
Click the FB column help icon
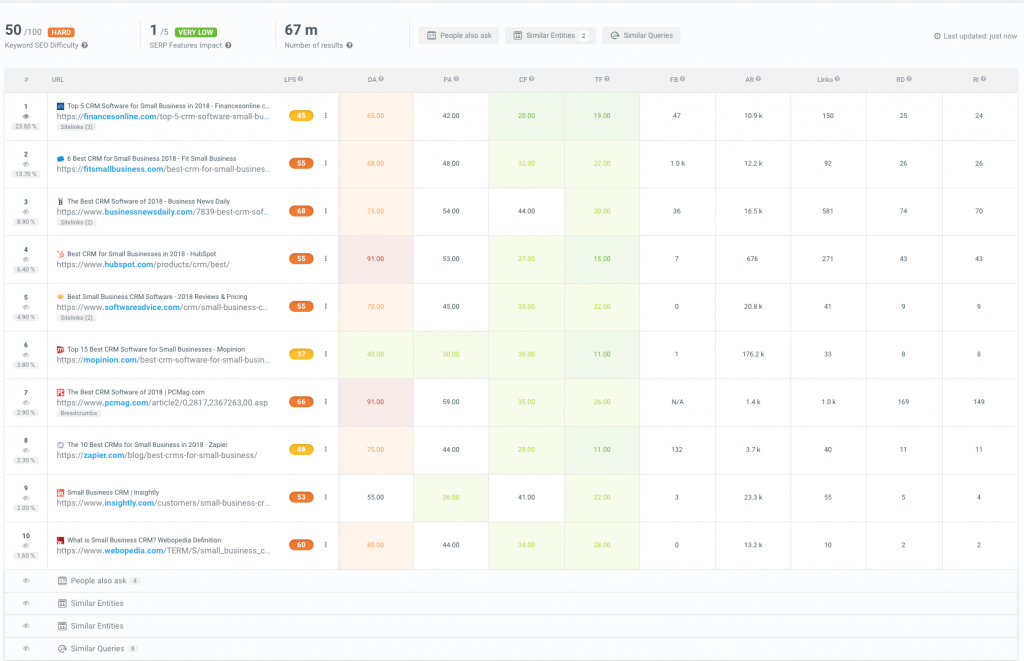(682, 79)
